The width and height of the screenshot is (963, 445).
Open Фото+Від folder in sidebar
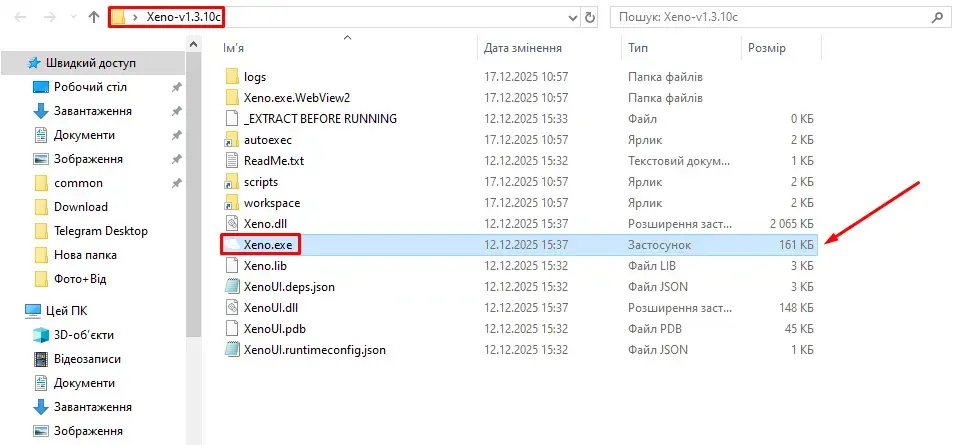(80, 279)
